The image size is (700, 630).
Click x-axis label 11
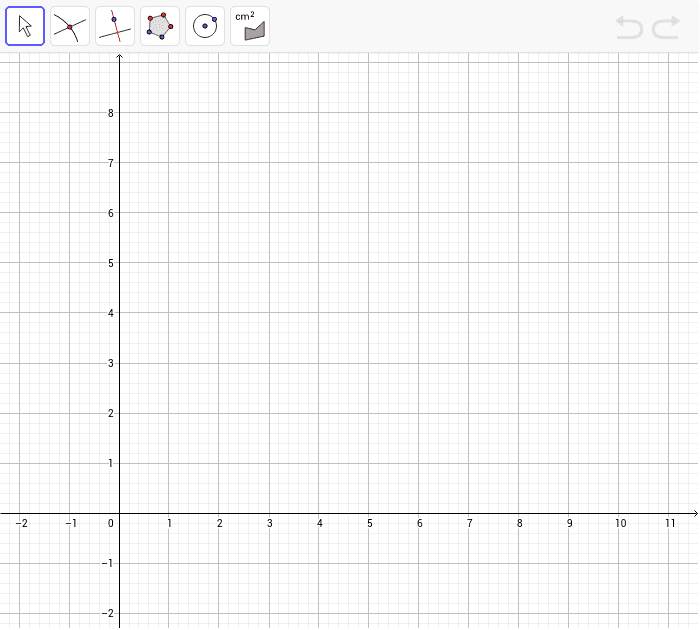[670, 523]
